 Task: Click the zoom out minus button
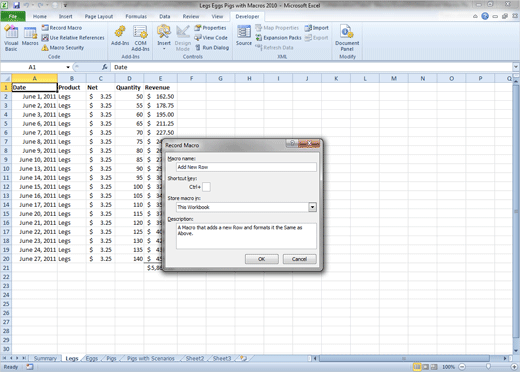[x=462, y=367]
